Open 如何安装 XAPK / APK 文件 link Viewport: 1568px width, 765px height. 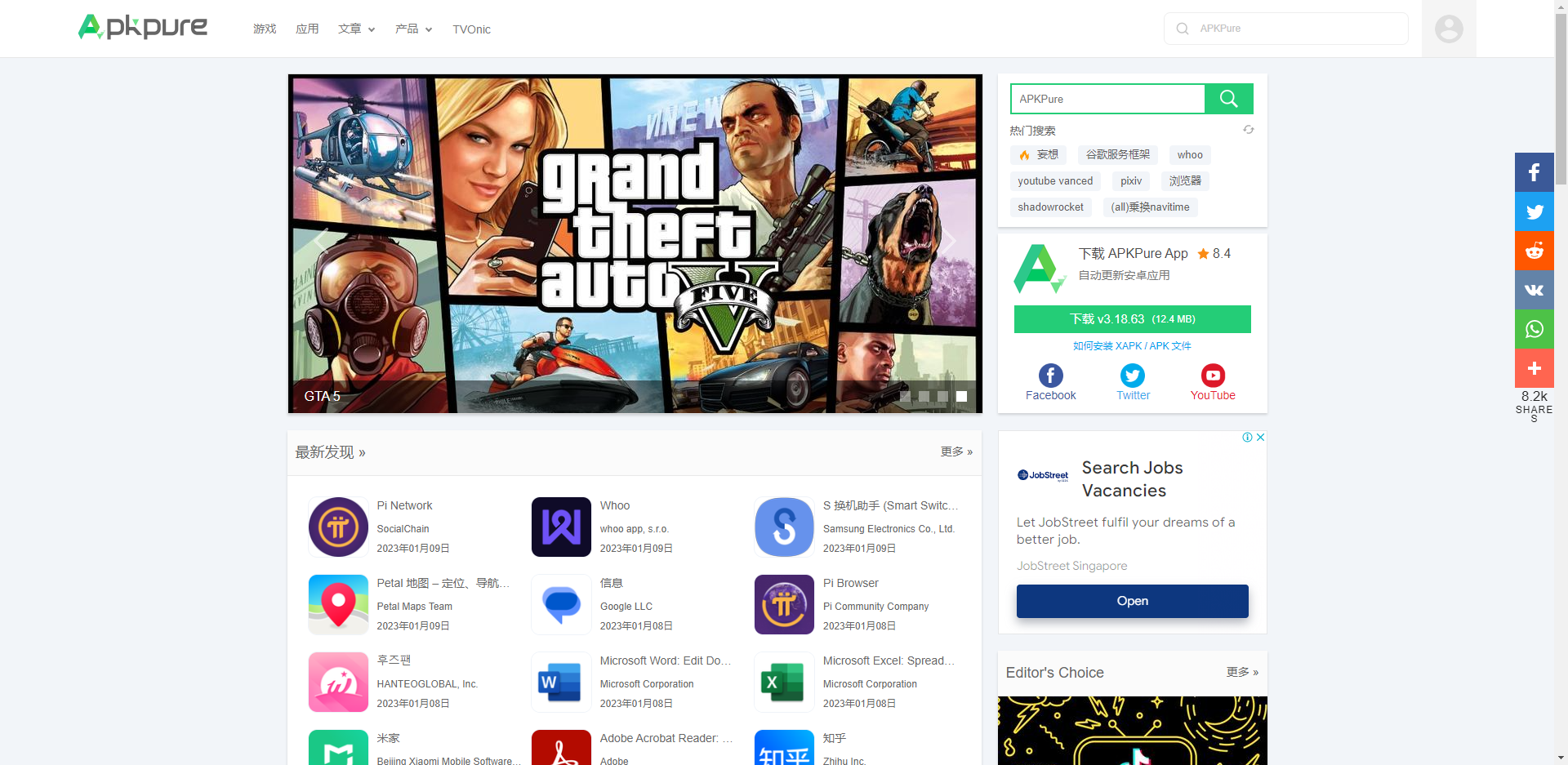tap(1132, 346)
